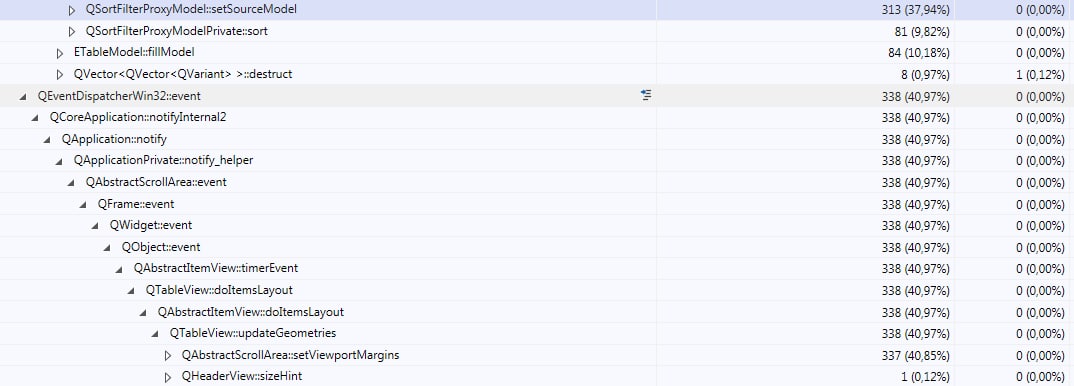Click the 337 (40,85%) sample value

pyautogui.click(x=916, y=355)
